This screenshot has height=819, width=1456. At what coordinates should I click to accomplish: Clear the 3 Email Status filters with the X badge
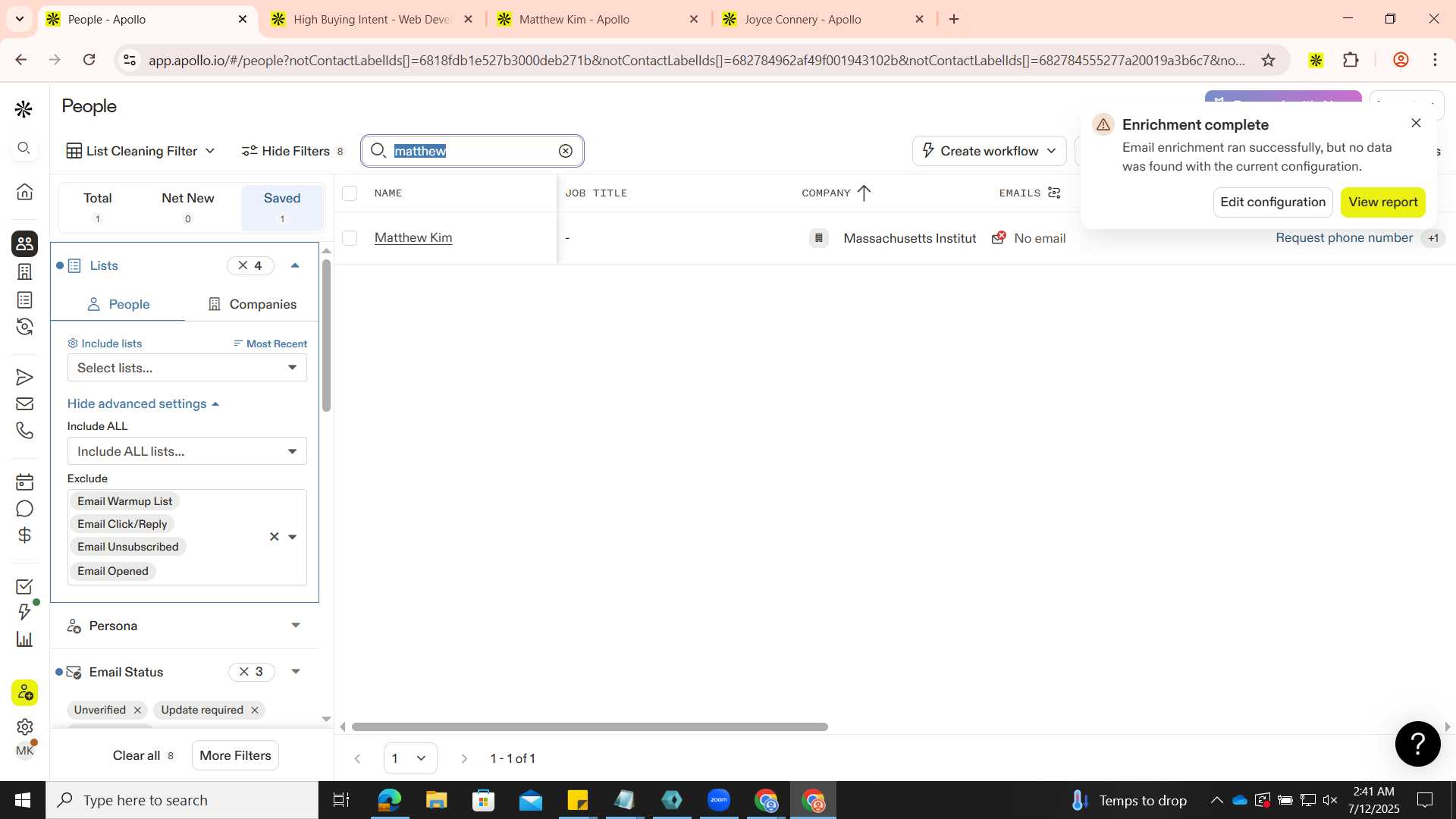tap(252, 672)
